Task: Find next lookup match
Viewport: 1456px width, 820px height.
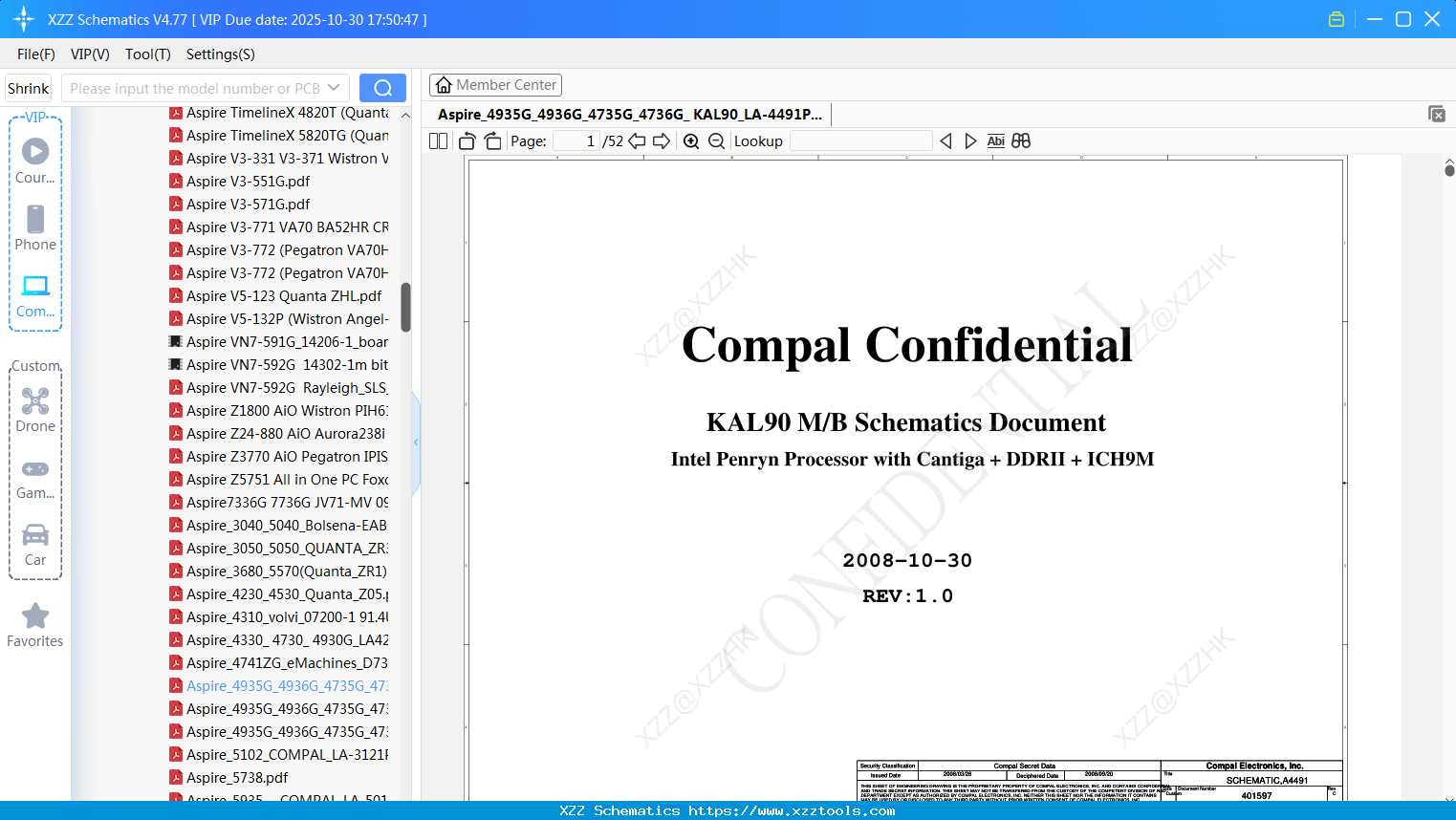Action: tap(970, 141)
